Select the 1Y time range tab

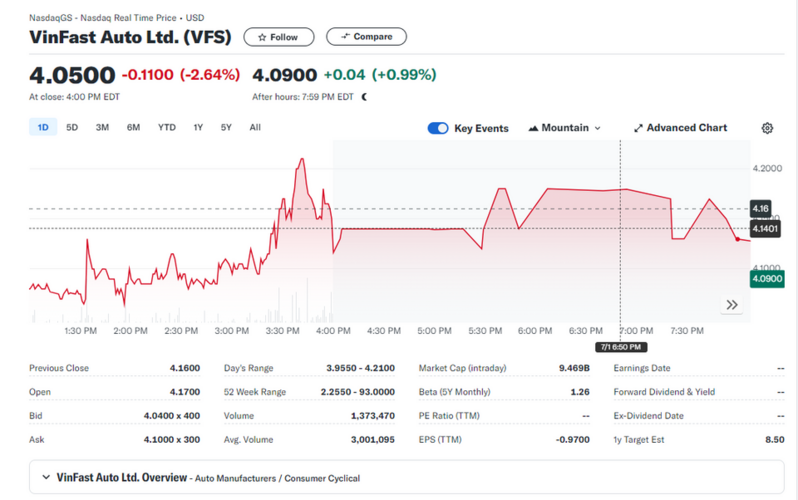pyautogui.click(x=198, y=127)
